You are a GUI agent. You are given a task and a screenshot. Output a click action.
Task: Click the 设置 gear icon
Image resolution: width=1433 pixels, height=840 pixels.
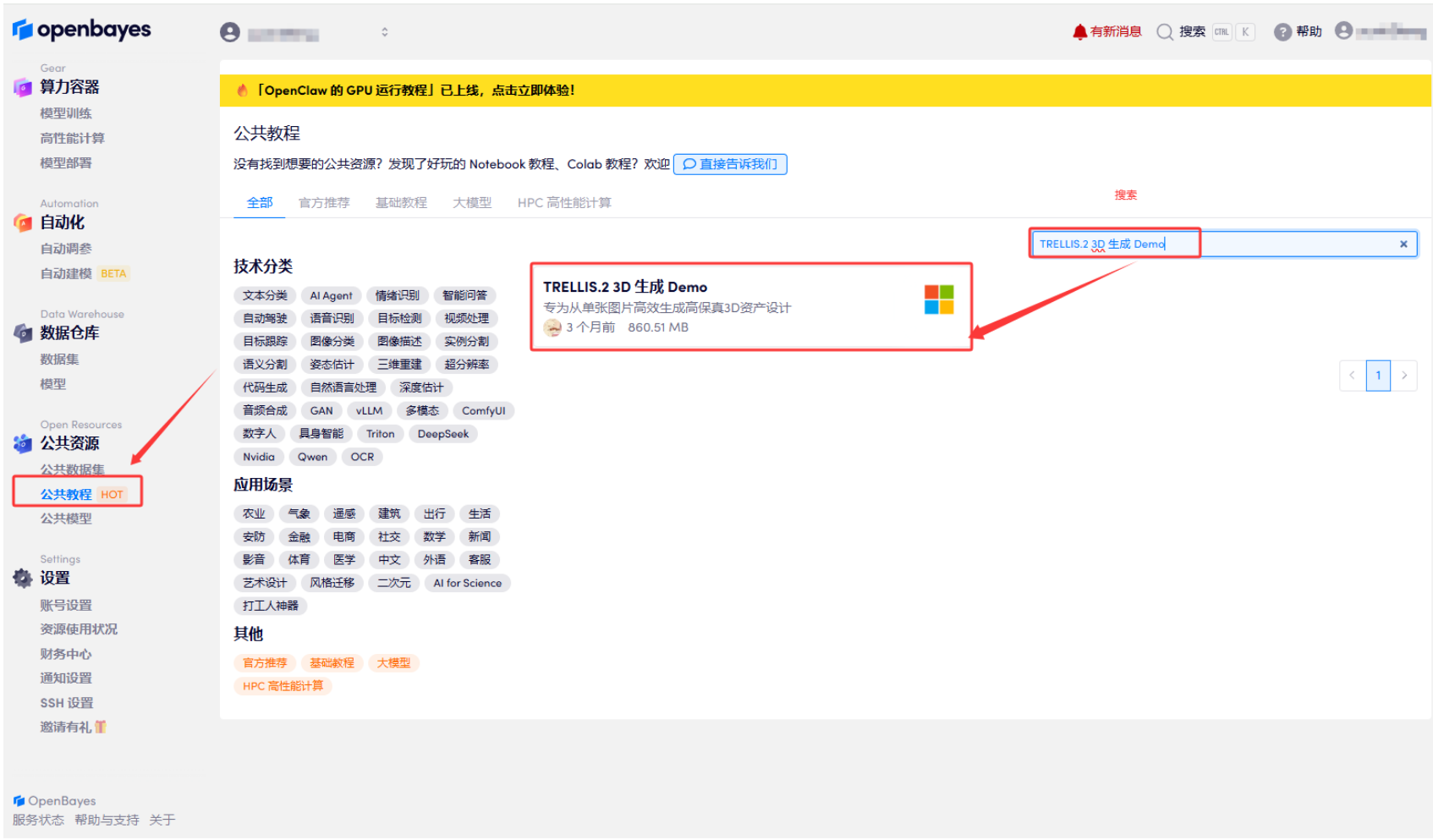point(23,579)
